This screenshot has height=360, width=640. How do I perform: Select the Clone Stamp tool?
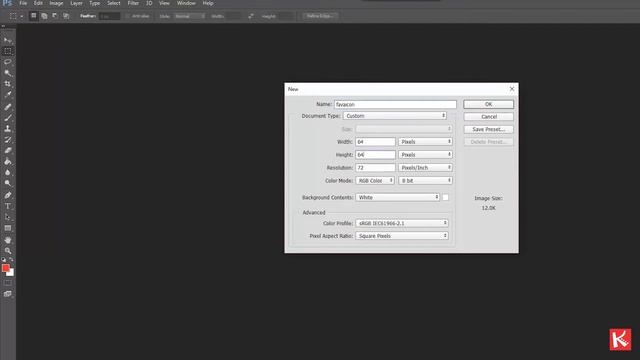(8, 129)
